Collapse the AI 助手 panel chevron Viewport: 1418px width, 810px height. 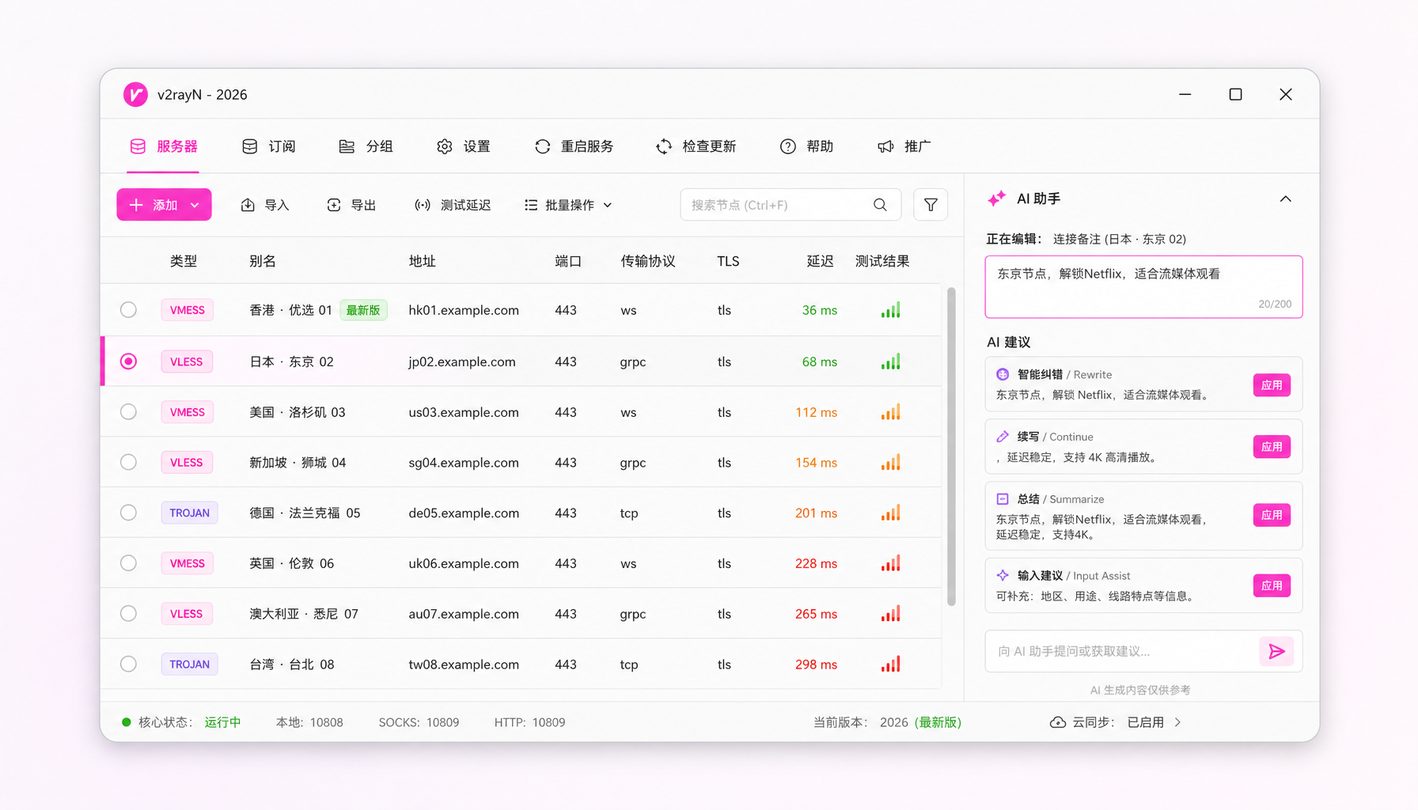click(1285, 199)
